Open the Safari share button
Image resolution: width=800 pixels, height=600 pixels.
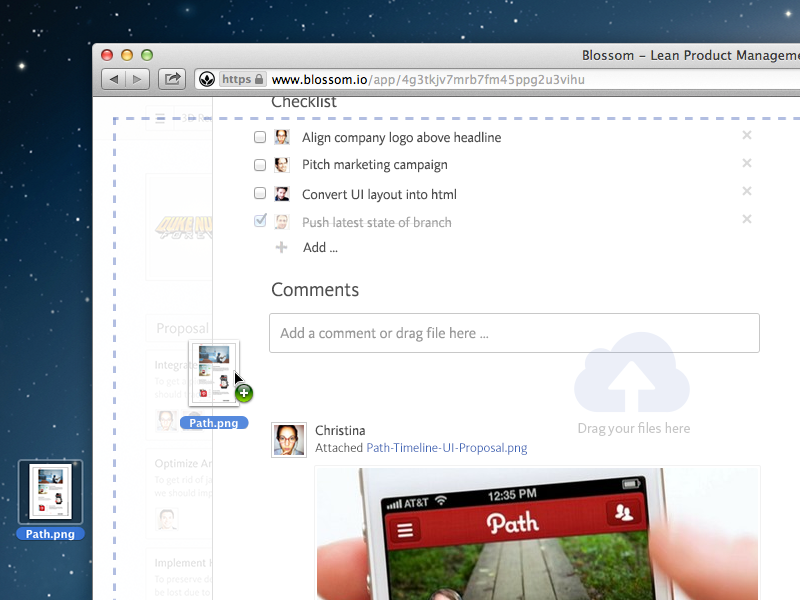[172, 79]
